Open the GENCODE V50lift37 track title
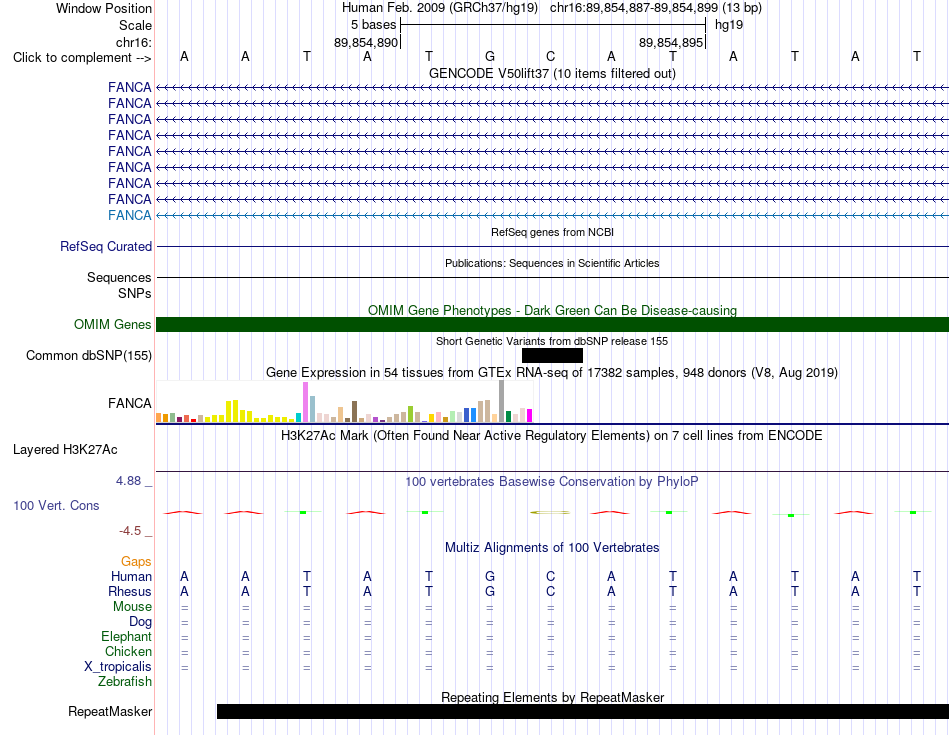This screenshot has height=735, width=950. pos(552,73)
